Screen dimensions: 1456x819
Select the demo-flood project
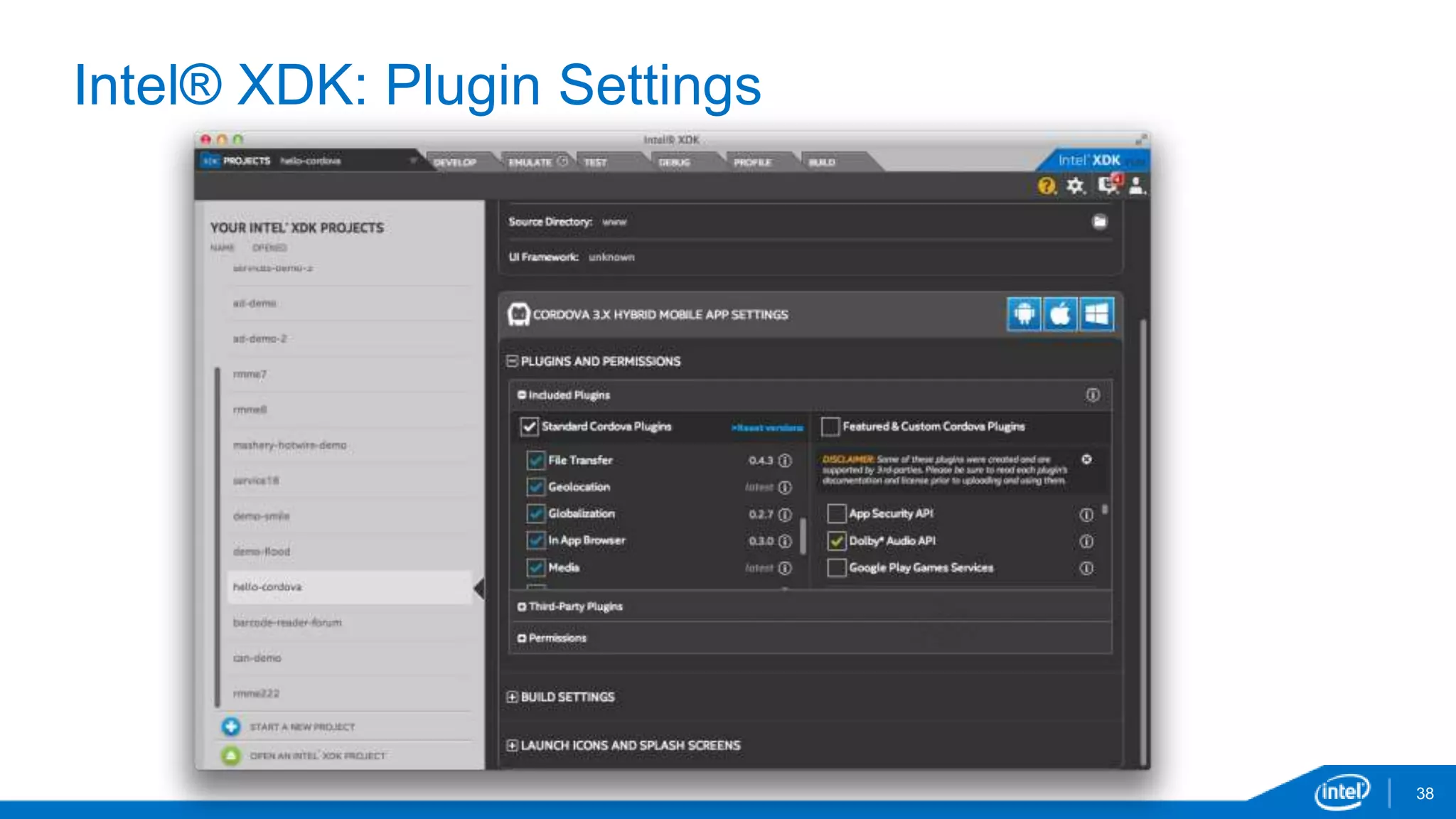[x=349, y=552]
